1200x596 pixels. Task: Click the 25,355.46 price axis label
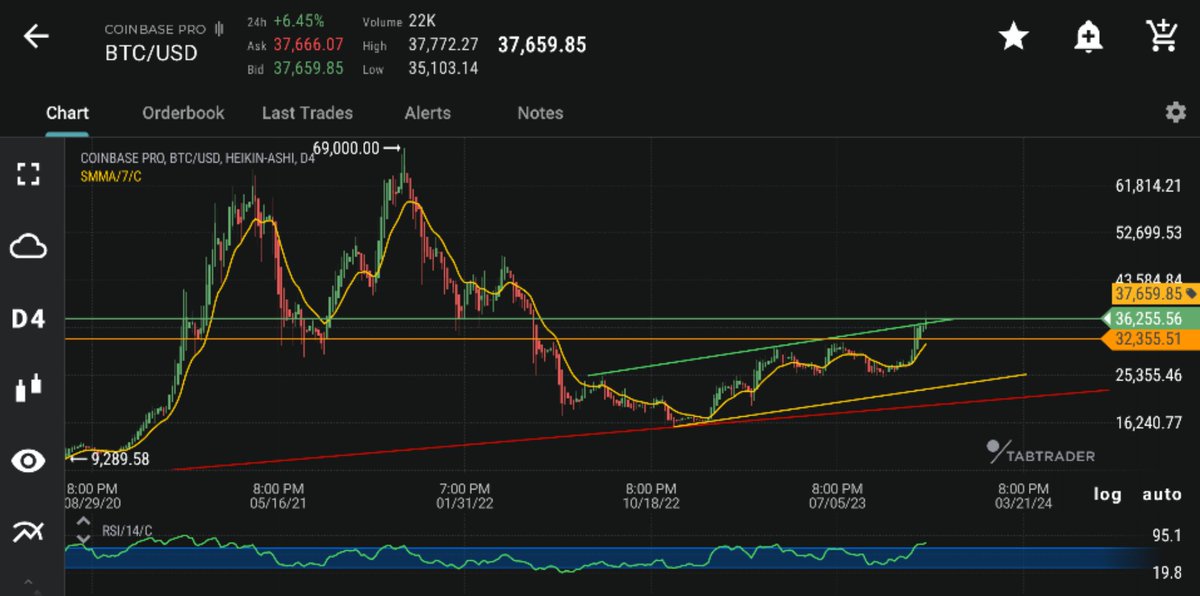(x=1149, y=376)
